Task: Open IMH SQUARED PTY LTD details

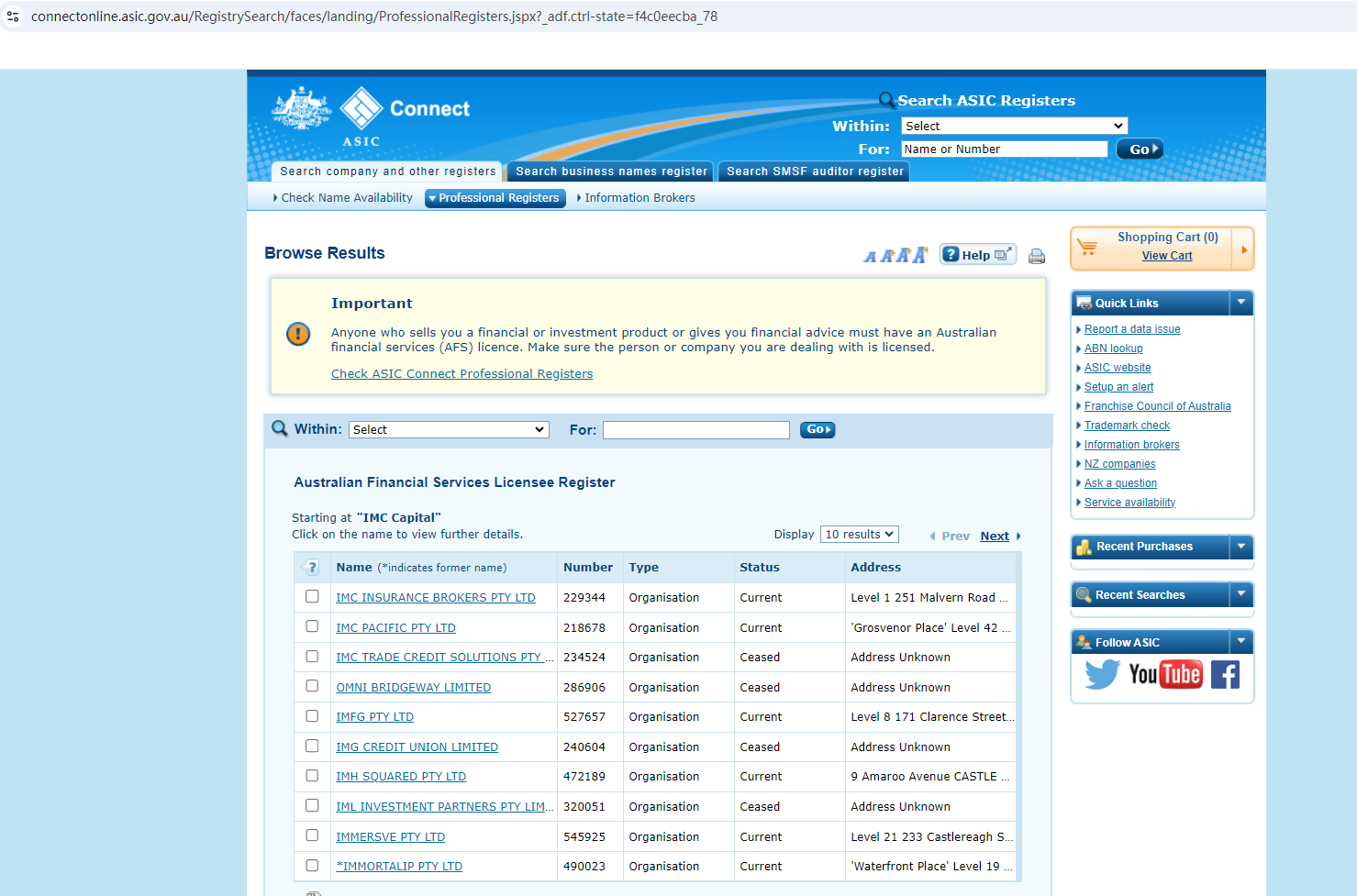Action: 401,777
